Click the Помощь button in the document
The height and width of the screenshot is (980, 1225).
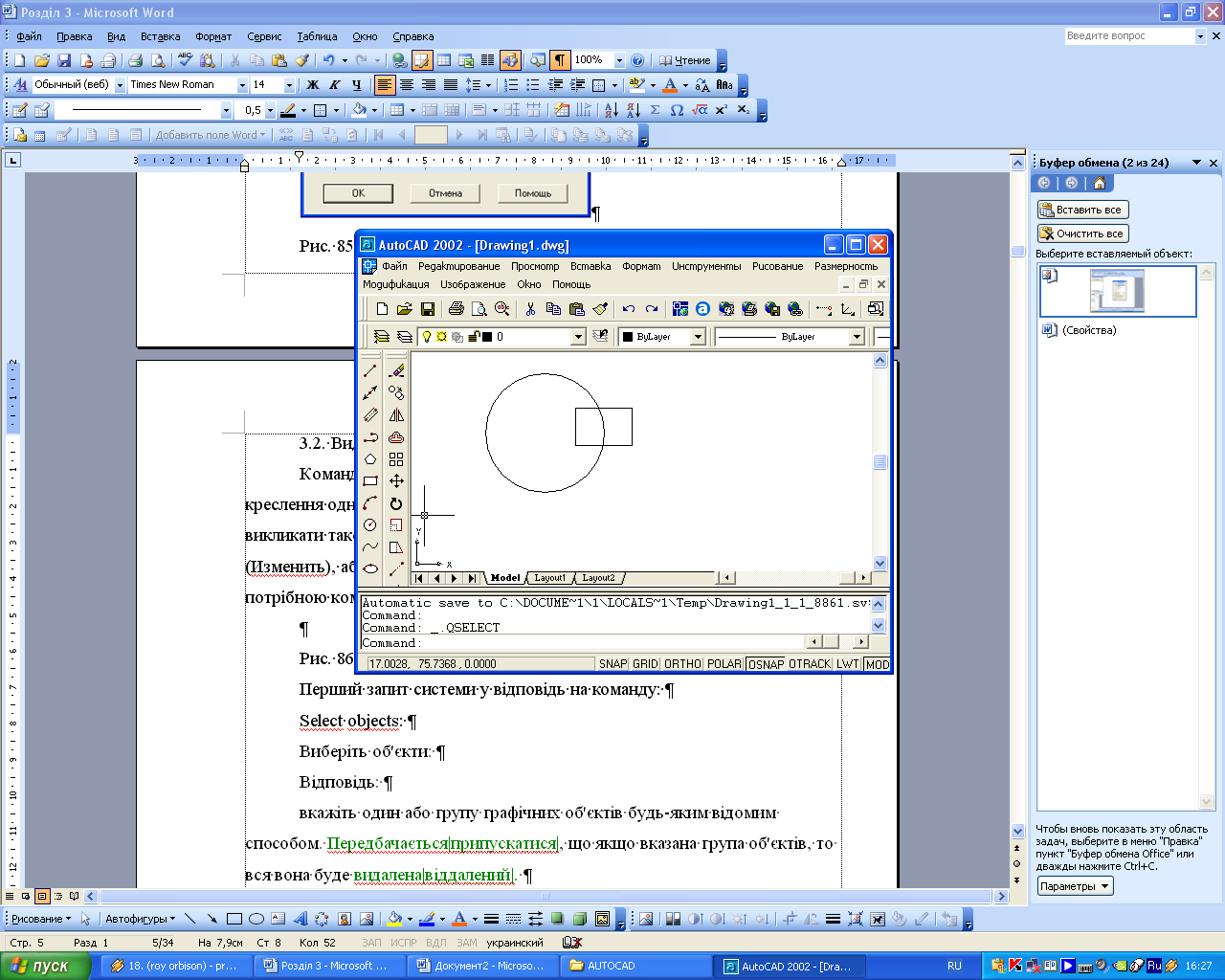click(x=533, y=193)
